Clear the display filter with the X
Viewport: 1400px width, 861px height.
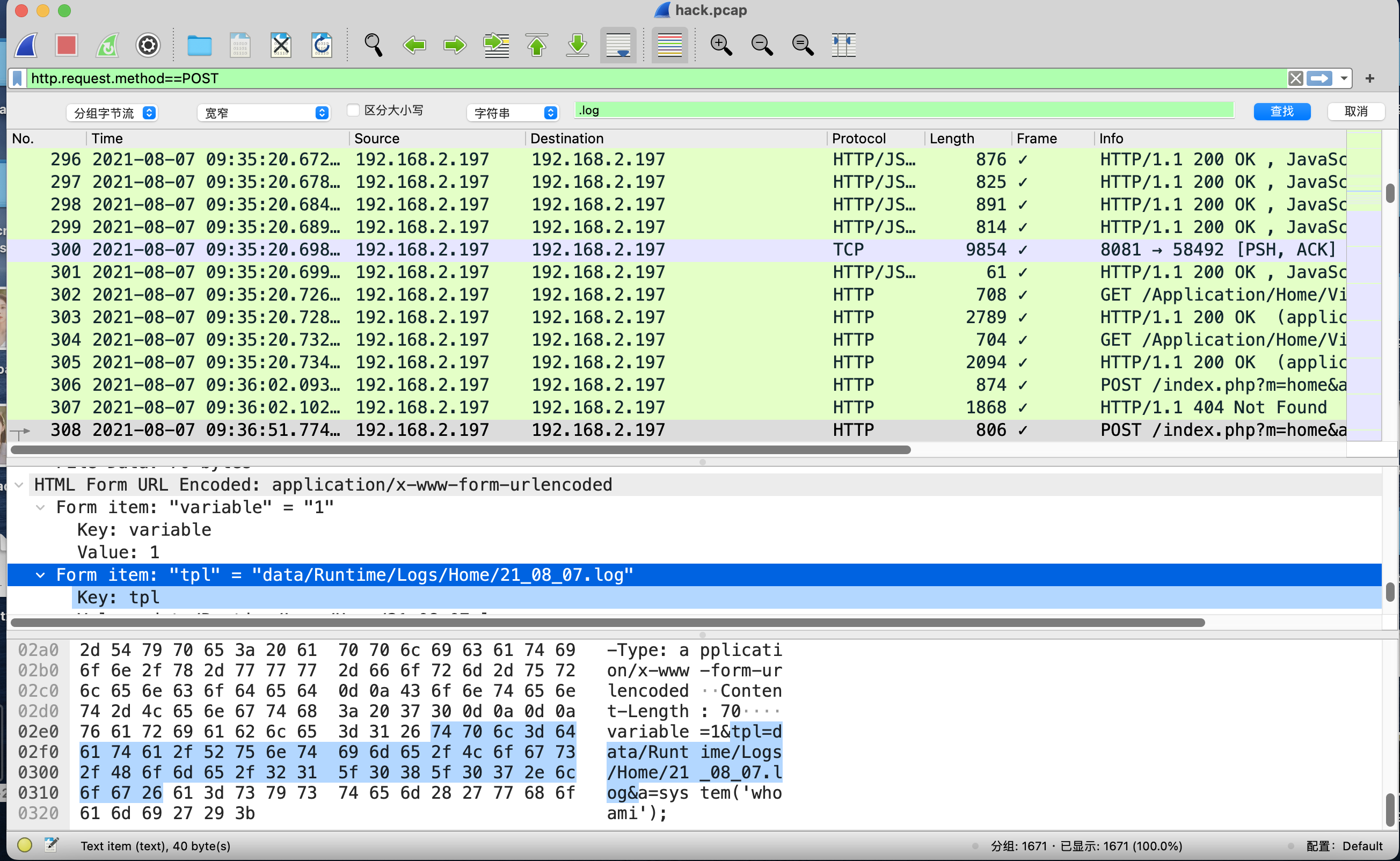1295,78
